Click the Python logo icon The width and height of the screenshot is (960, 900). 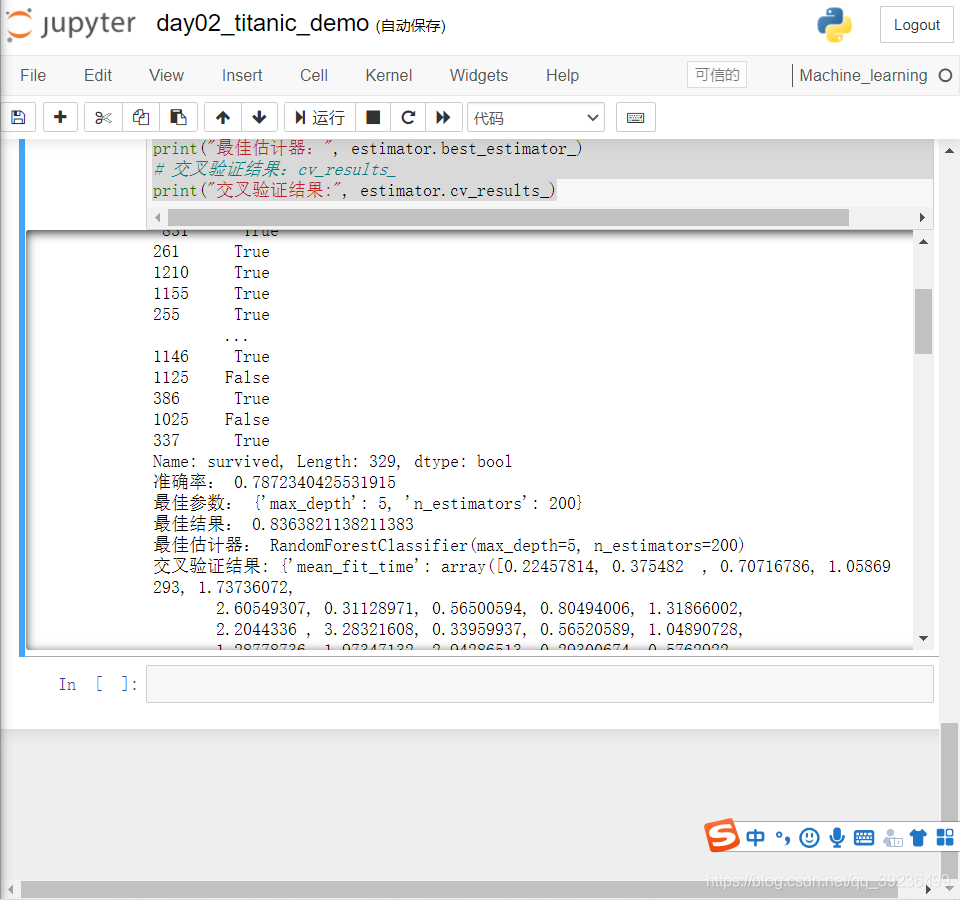coord(834,24)
